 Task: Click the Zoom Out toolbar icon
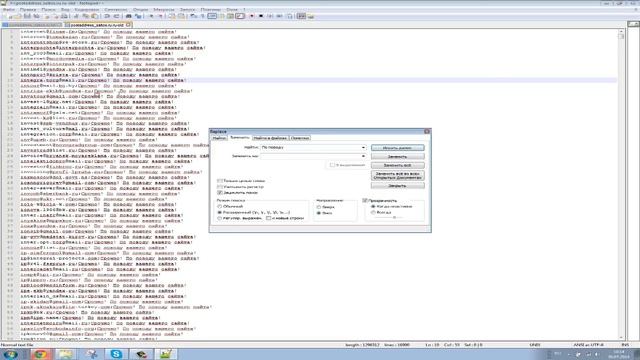coord(160,16)
